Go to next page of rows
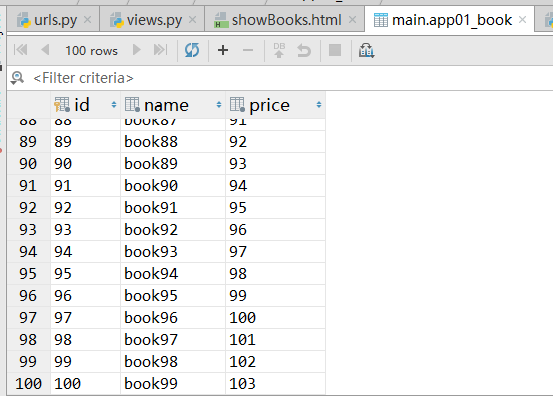The width and height of the screenshot is (553, 396). 136,50
